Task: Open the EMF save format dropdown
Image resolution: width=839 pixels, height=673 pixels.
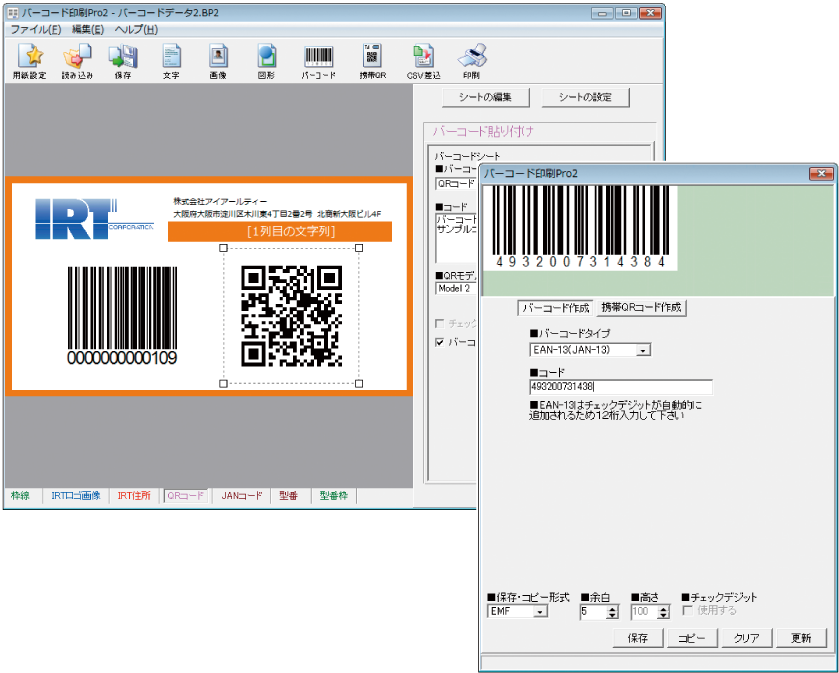Action: pyautogui.click(x=540, y=611)
